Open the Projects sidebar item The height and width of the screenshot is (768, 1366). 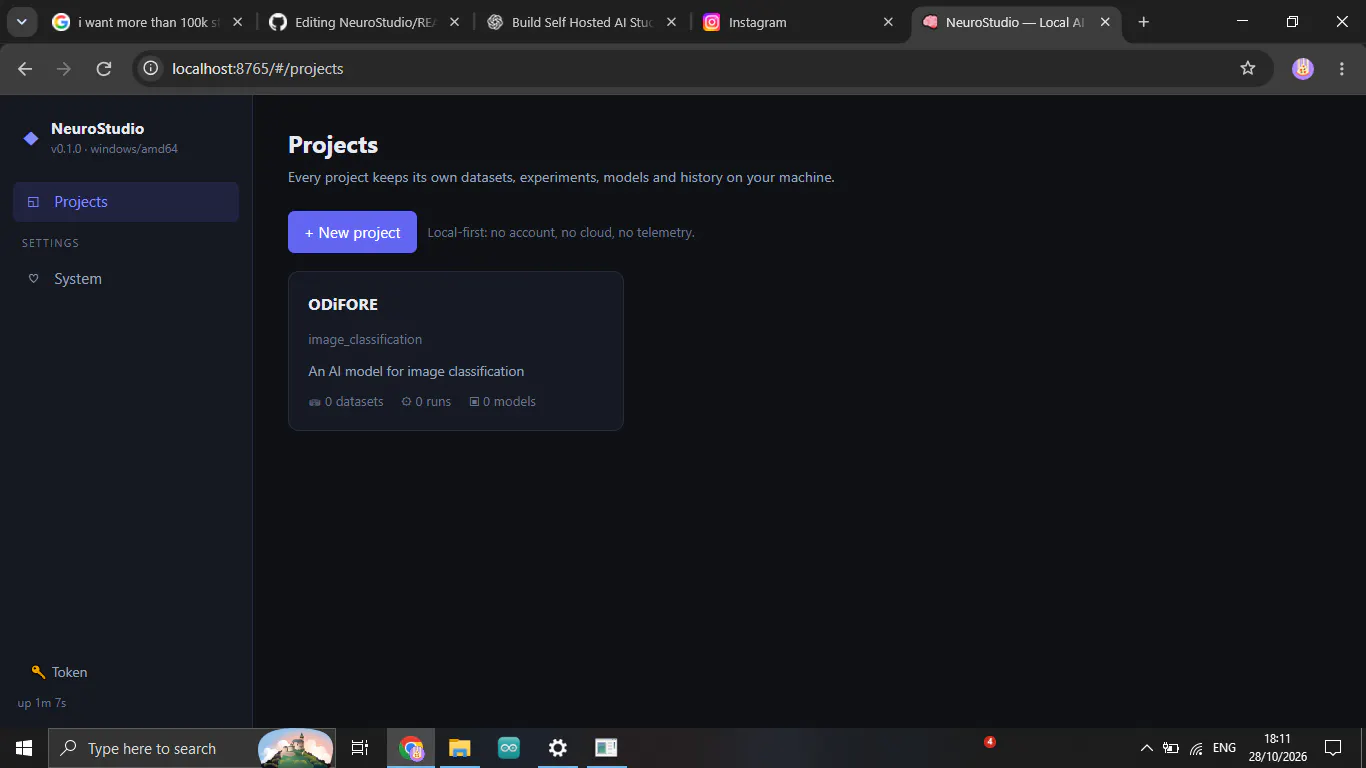(x=126, y=201)
